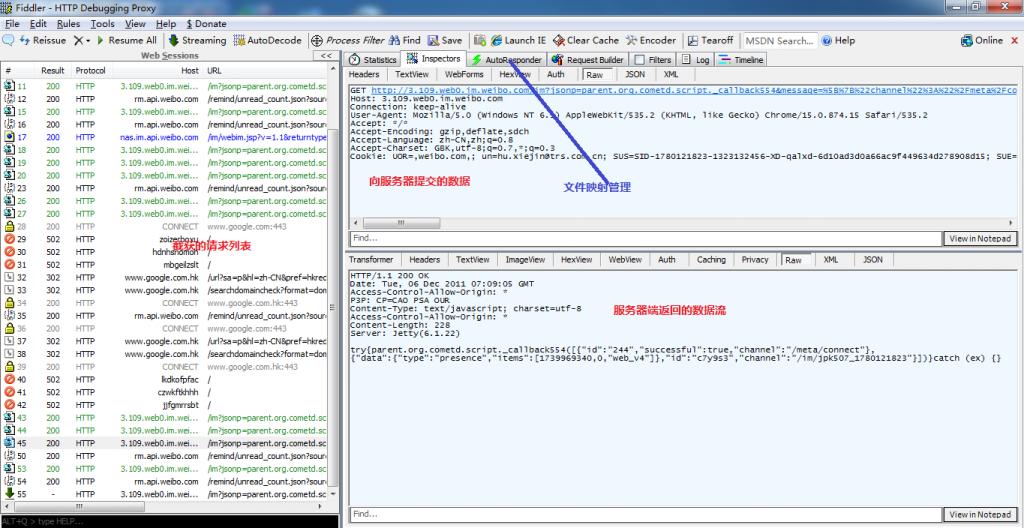Launch IE from the toolbar

[519, 41]
